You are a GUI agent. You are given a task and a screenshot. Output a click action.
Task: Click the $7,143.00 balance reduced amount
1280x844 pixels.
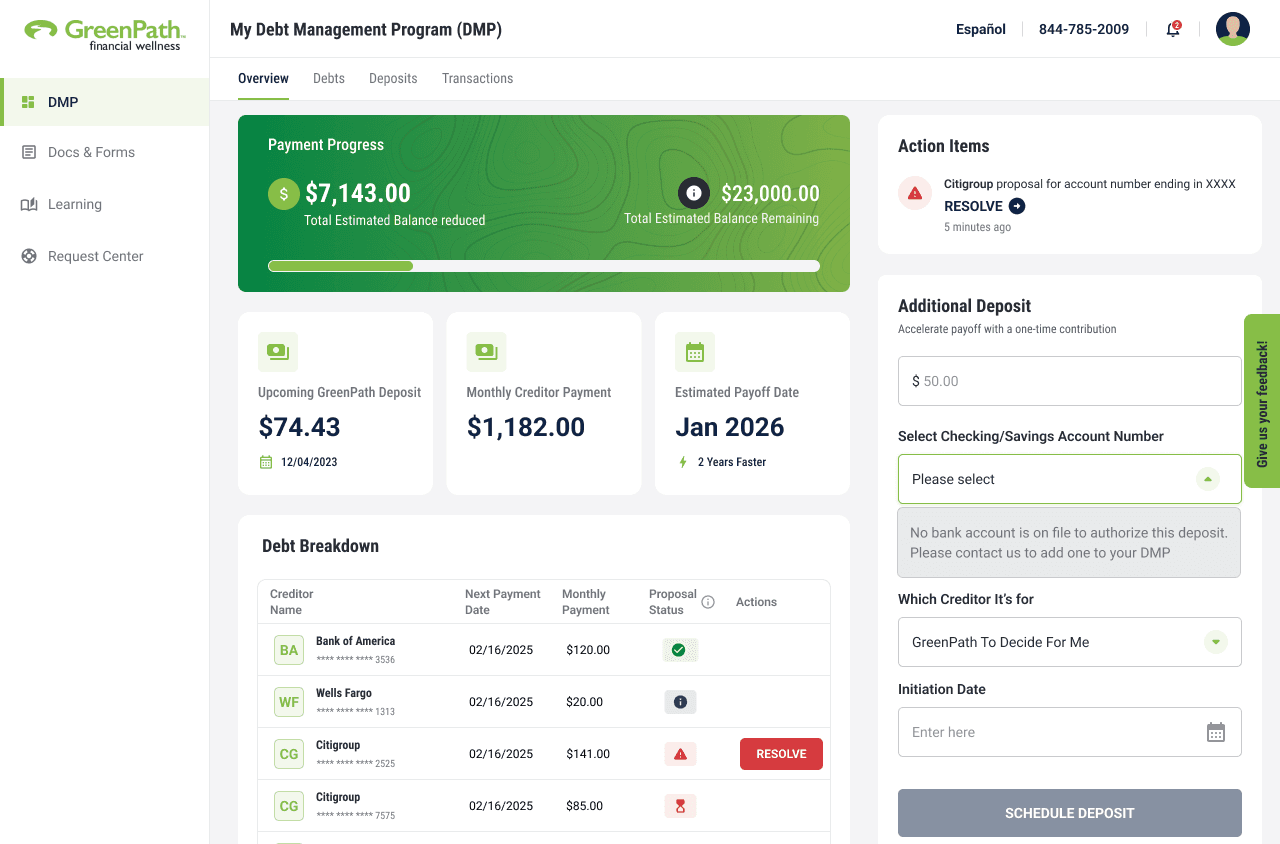358,193
